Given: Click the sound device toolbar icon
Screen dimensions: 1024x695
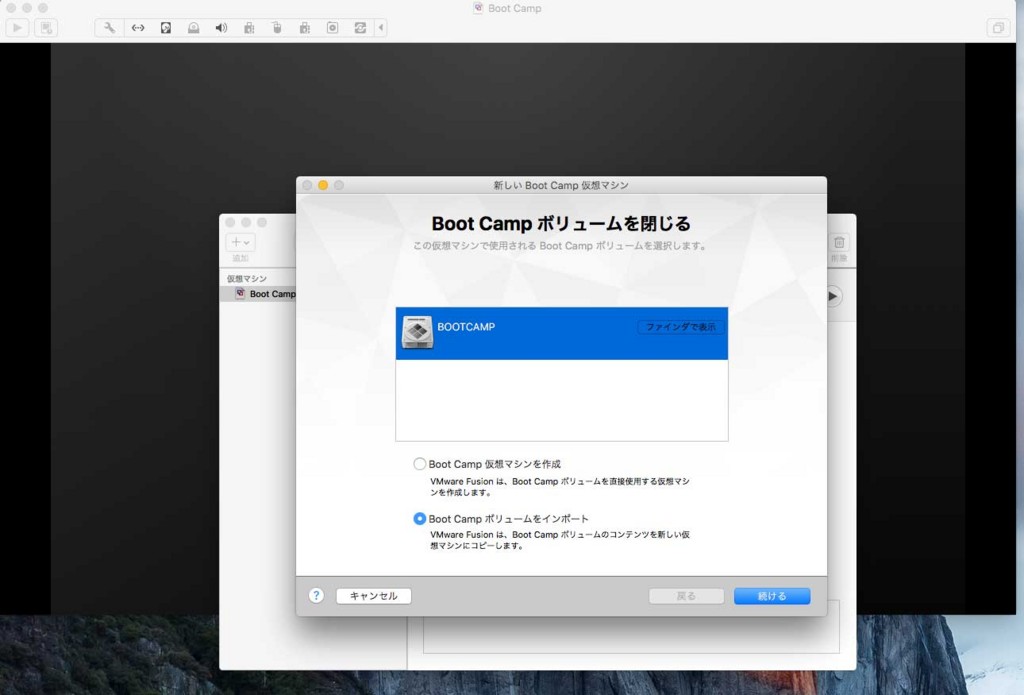Looking at the screenshot, I should [221, 27].
